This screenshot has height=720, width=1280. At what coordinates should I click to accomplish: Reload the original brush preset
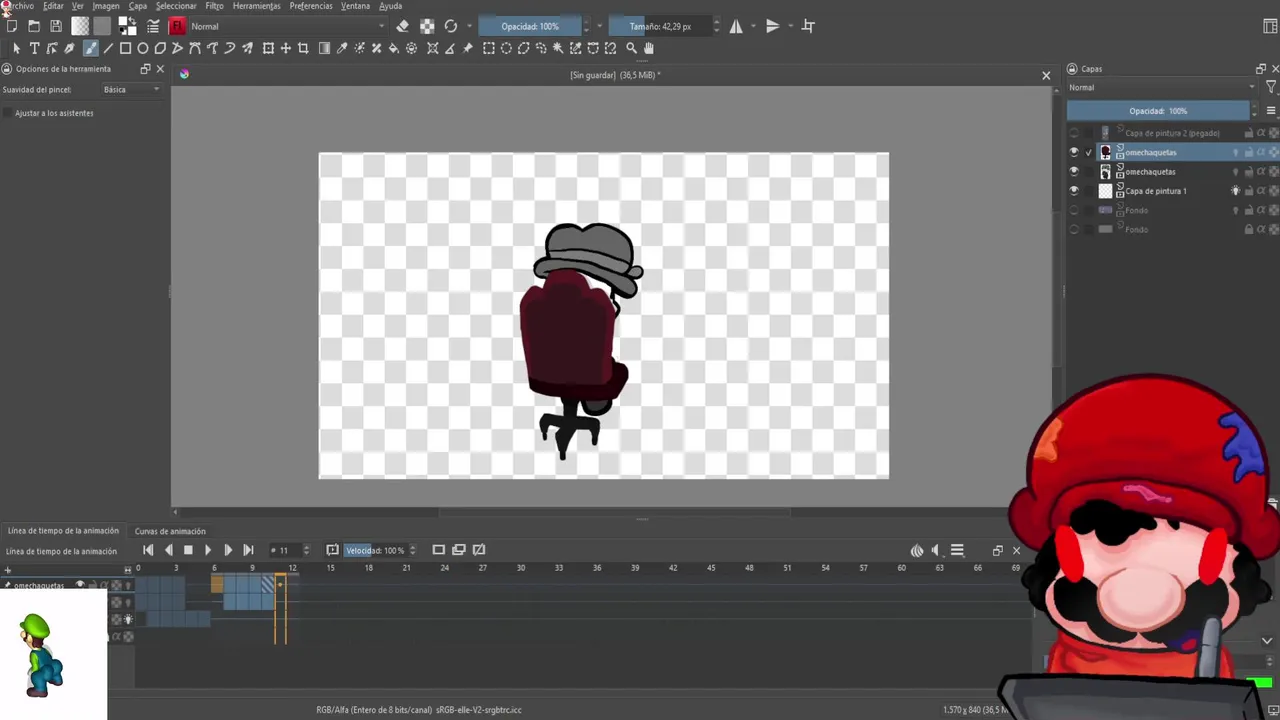451,26
